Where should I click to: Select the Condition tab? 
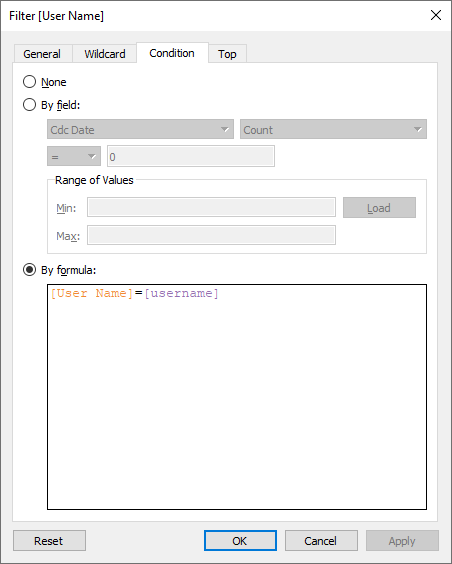tap(172, 53)
